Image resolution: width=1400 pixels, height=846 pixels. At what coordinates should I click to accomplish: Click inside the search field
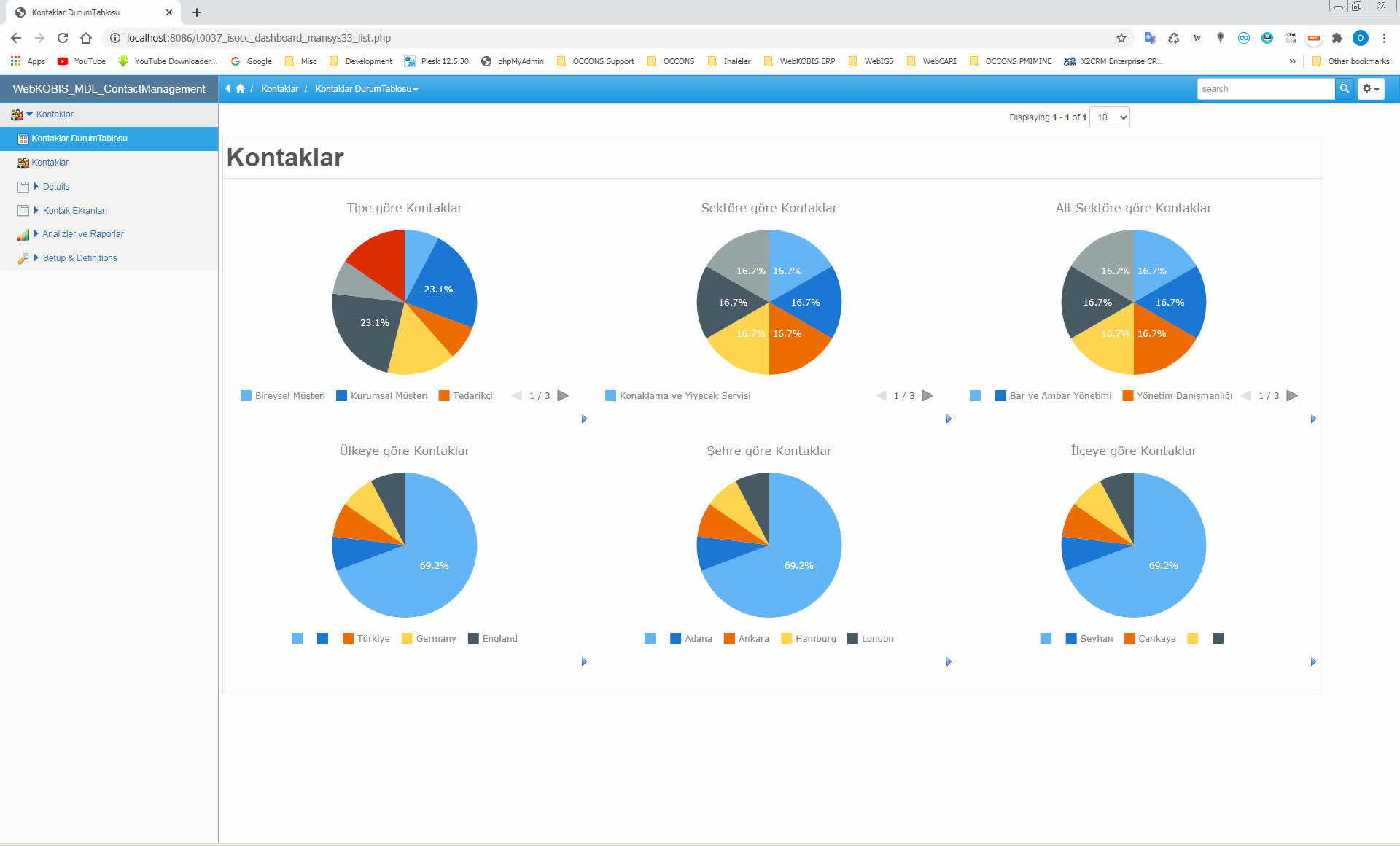1266,88
